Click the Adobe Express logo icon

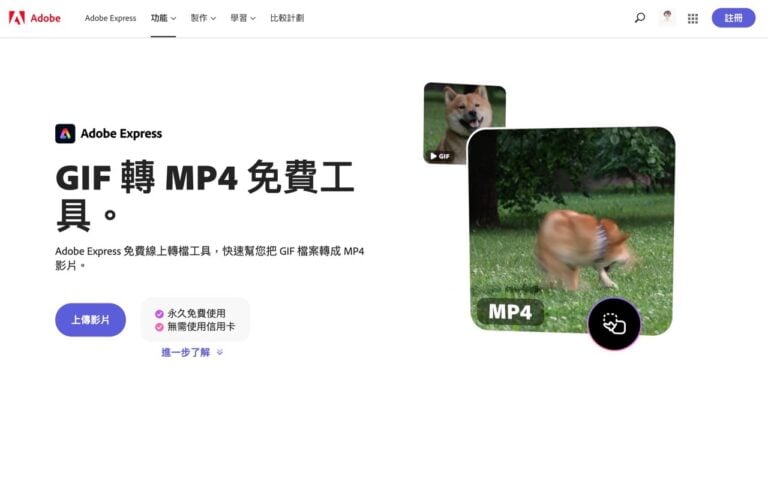[65, 133]
